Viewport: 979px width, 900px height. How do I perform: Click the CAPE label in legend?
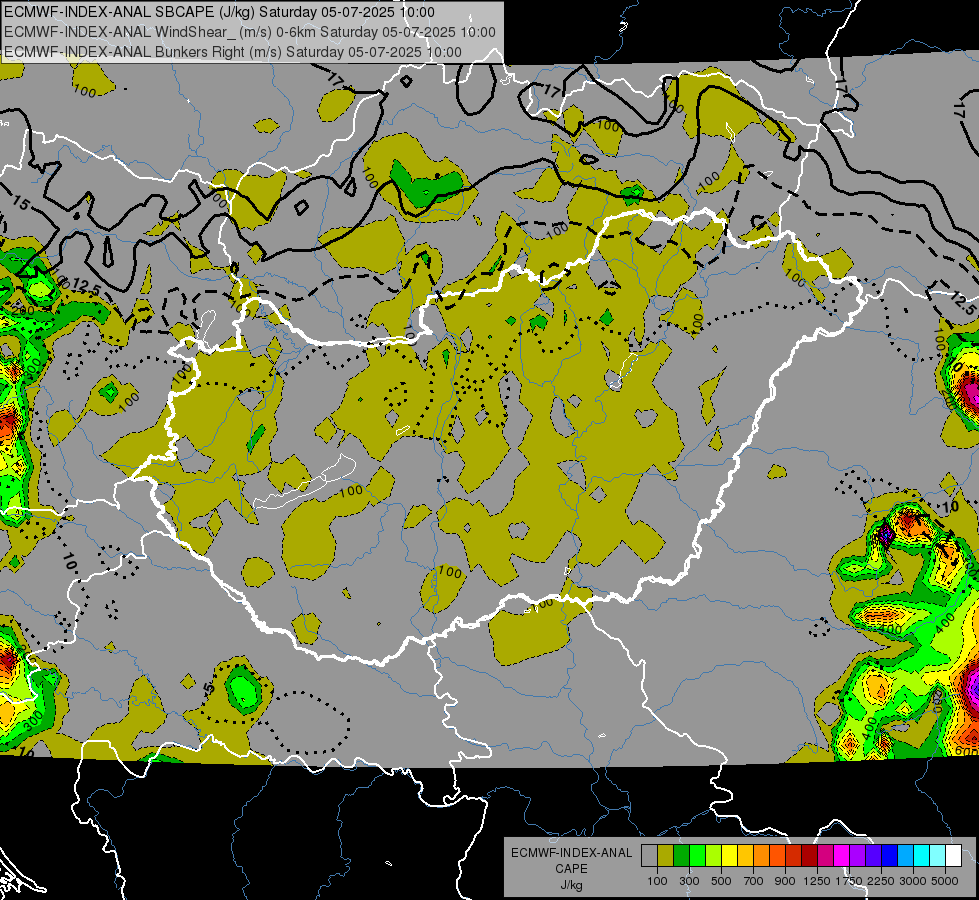[571, 869]
